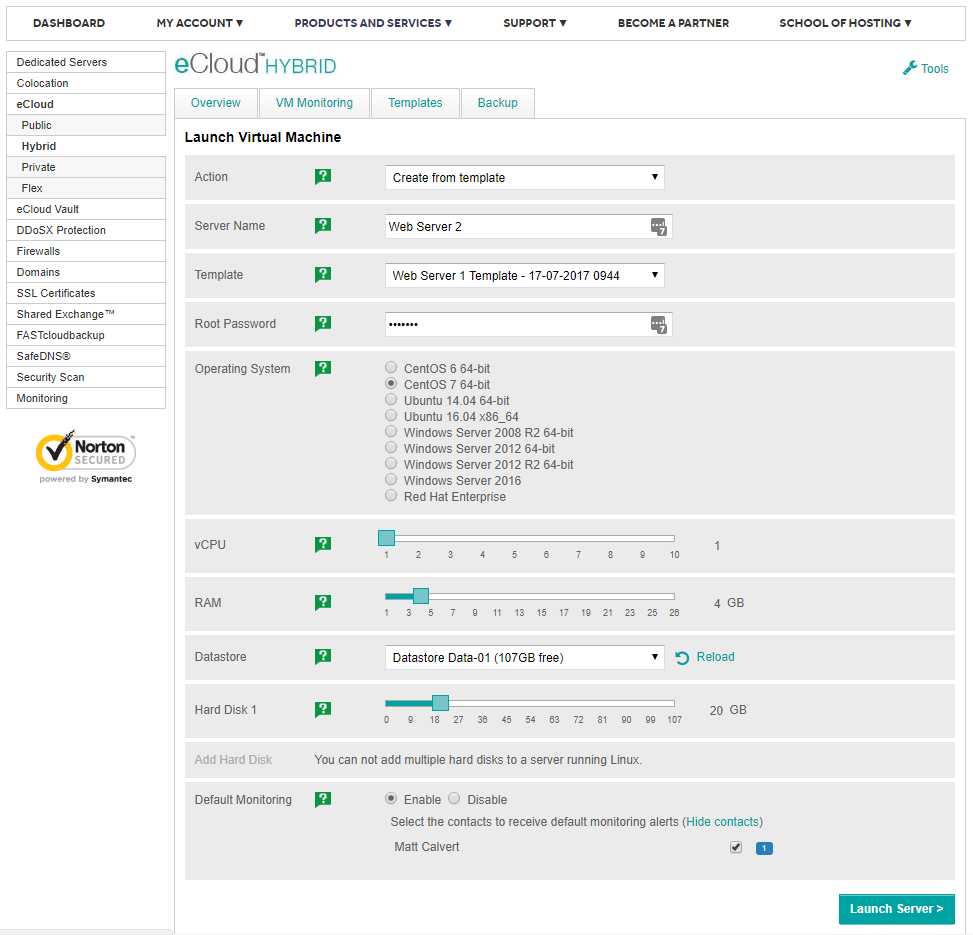Select CentOS 6 64-bit operating system
Image resolution: width=973 pixels, height=935 pixels.
391,367
